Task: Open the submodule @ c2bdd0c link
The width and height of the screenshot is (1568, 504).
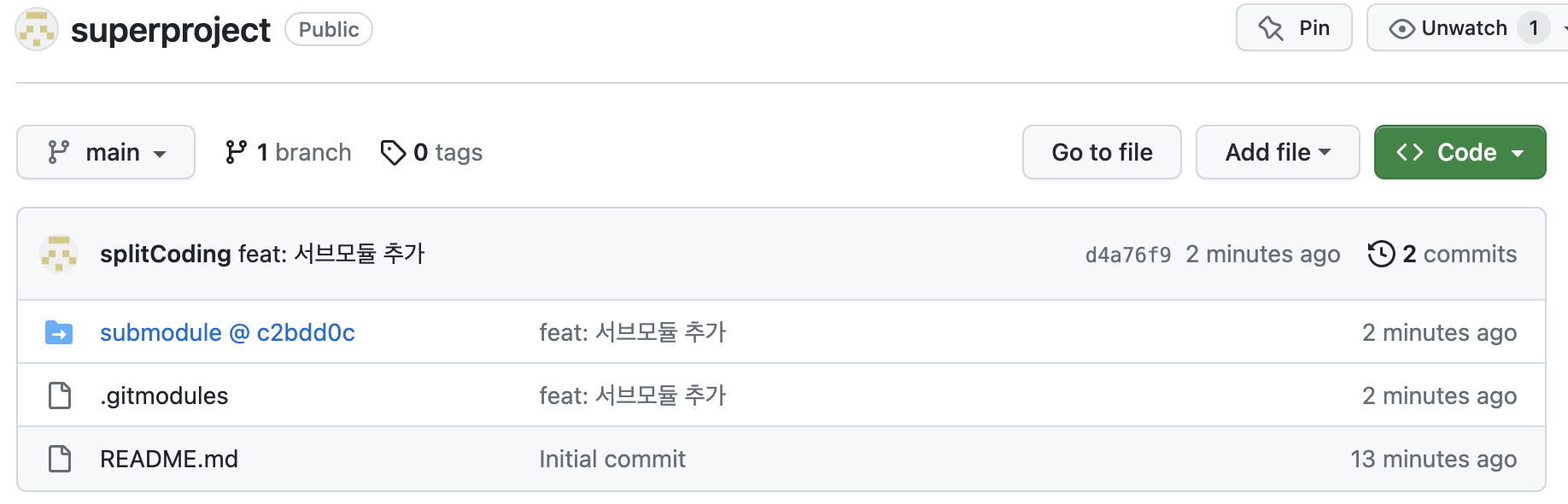Action: (x=227, y=332)
